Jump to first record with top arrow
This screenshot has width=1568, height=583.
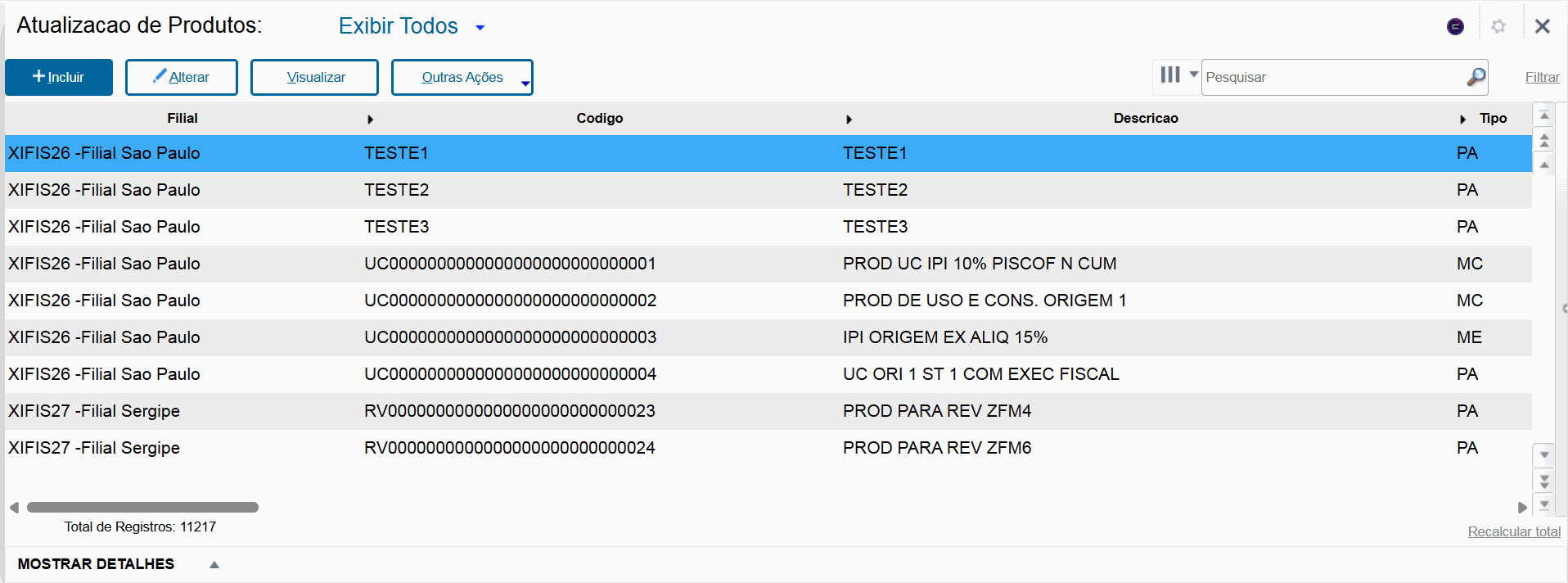1544,116
